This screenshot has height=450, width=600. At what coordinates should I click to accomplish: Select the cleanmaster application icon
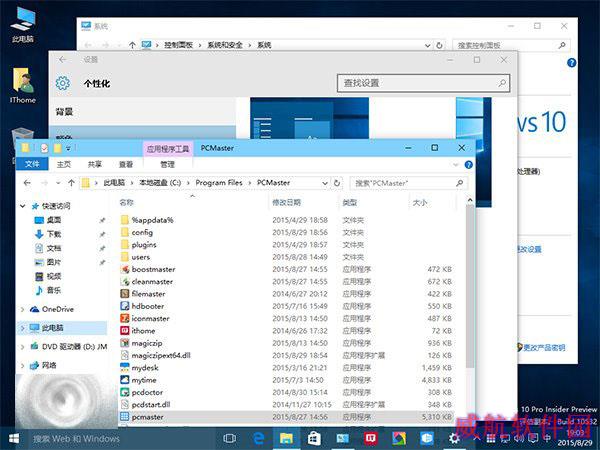(125, 282)
